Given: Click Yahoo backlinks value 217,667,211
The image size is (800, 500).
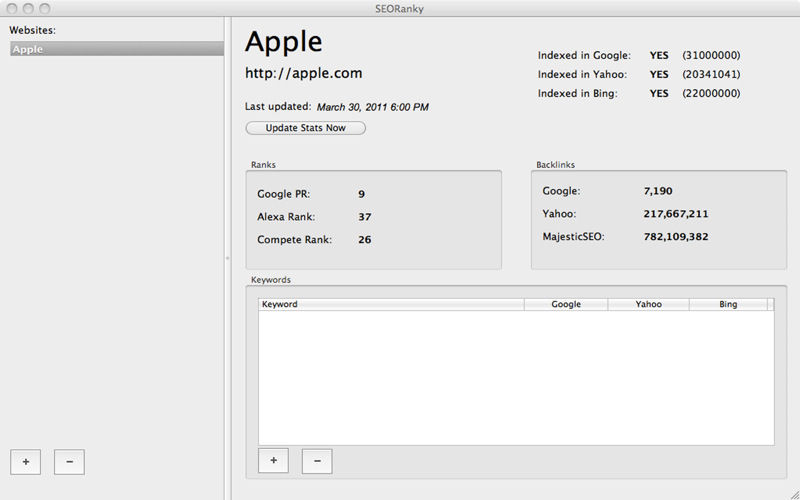Looking at the screenshot, I should tap(676, 214).
